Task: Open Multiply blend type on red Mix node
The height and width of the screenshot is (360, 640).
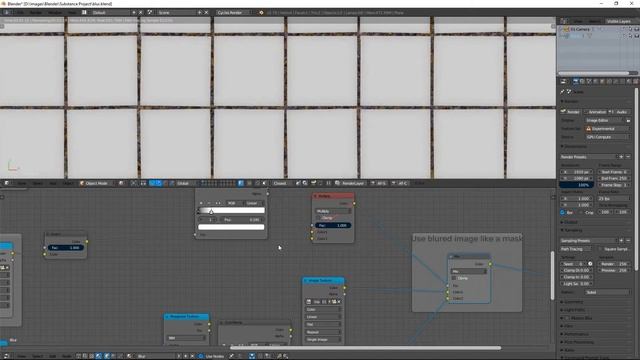Action: tap(333, 211)
